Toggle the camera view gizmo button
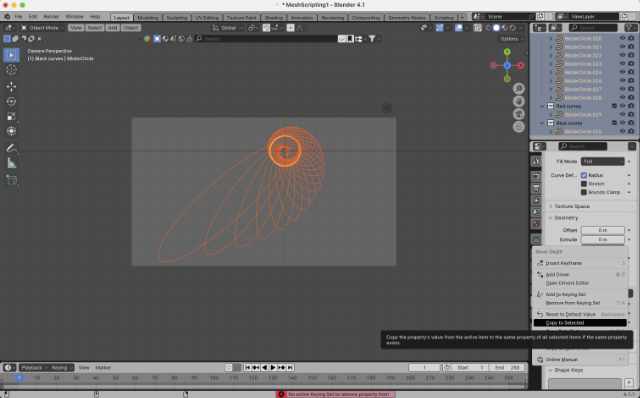Image resolution: width=640 pixels, height=398 pixels. point(519,114)
